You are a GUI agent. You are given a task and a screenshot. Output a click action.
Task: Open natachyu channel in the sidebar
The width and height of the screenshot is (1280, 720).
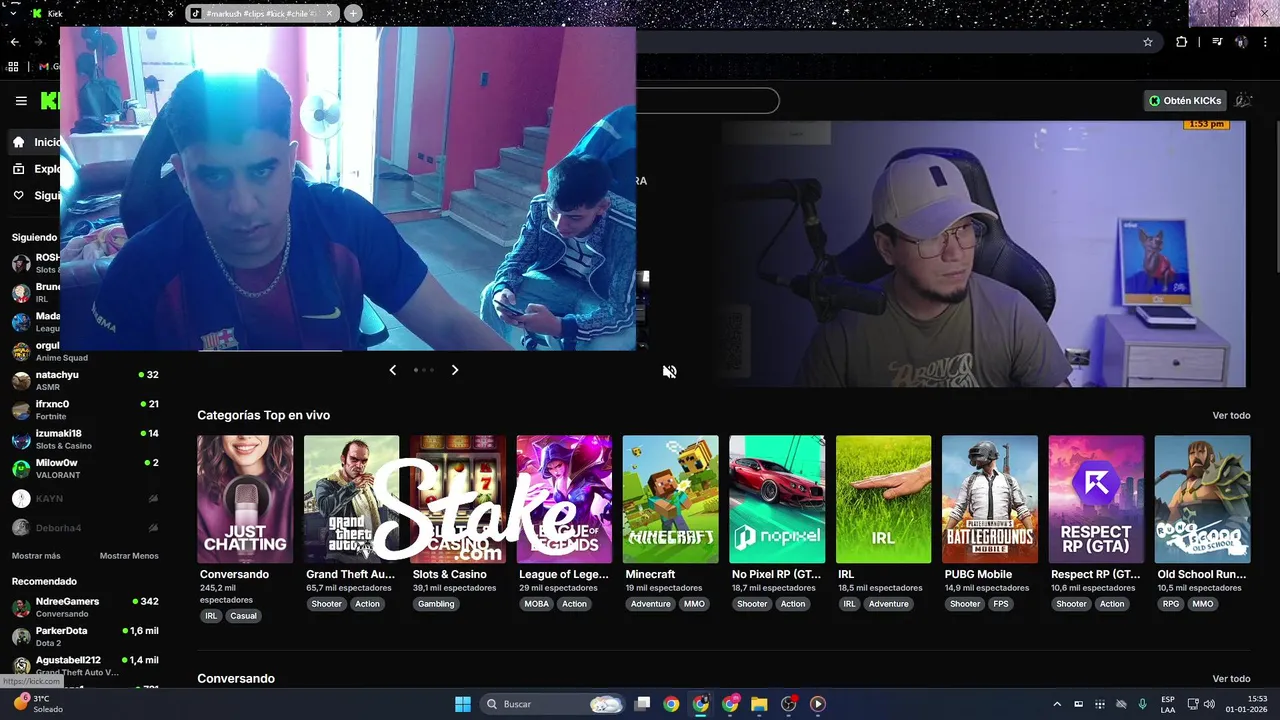click(x=85, y=380)
